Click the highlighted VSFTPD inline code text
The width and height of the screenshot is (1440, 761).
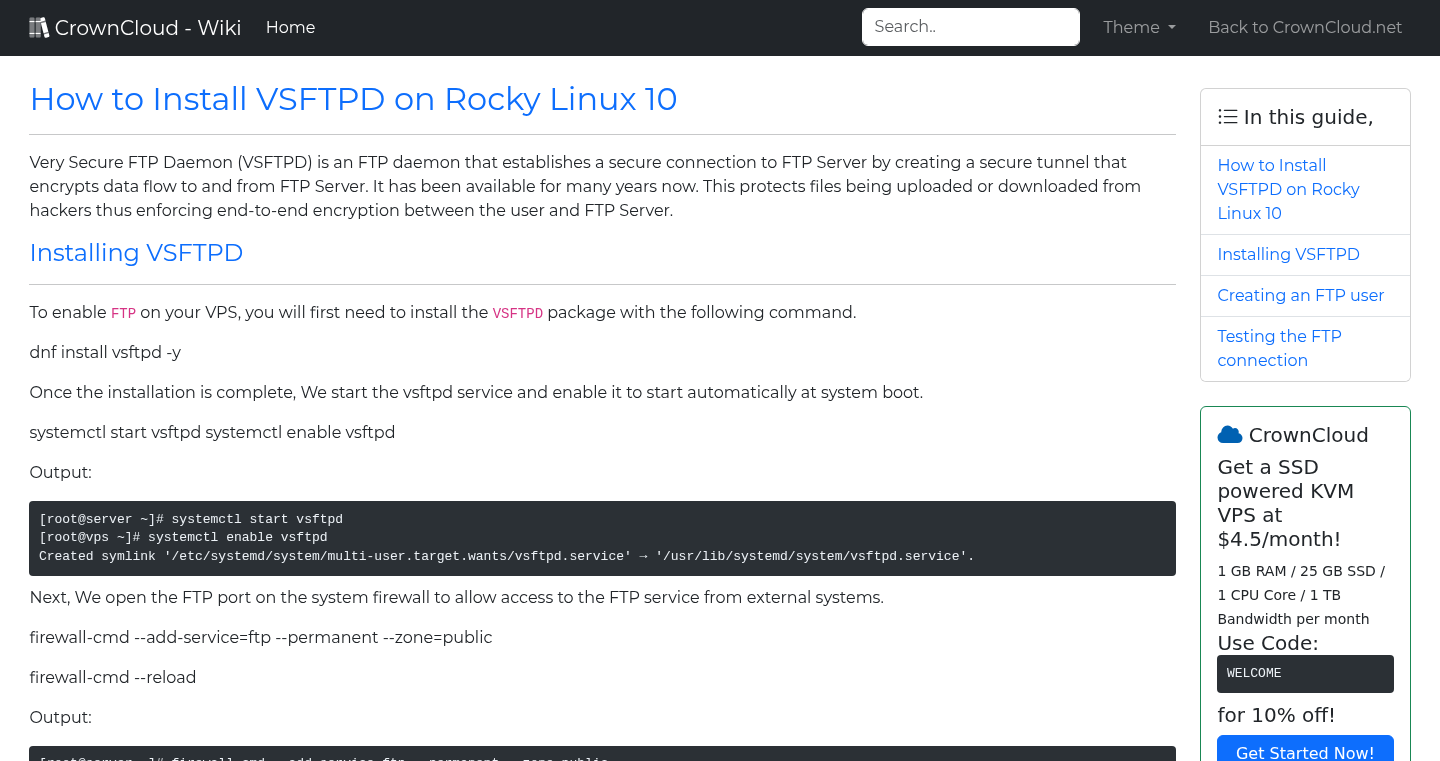[x=517, y=312]
